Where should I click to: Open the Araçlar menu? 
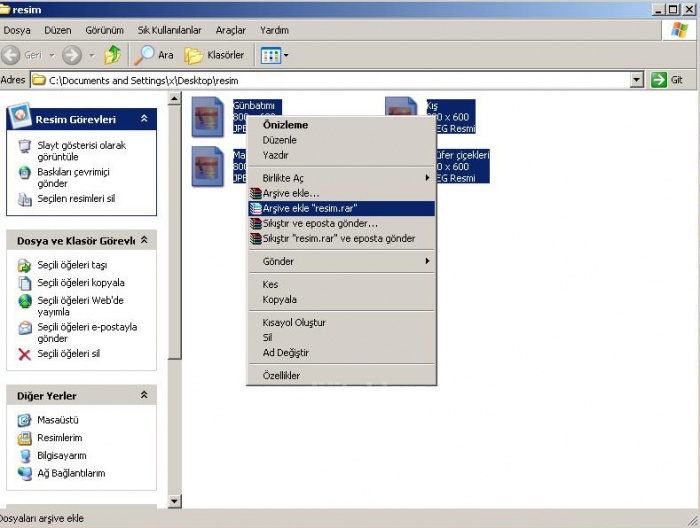tap(230, 30)
